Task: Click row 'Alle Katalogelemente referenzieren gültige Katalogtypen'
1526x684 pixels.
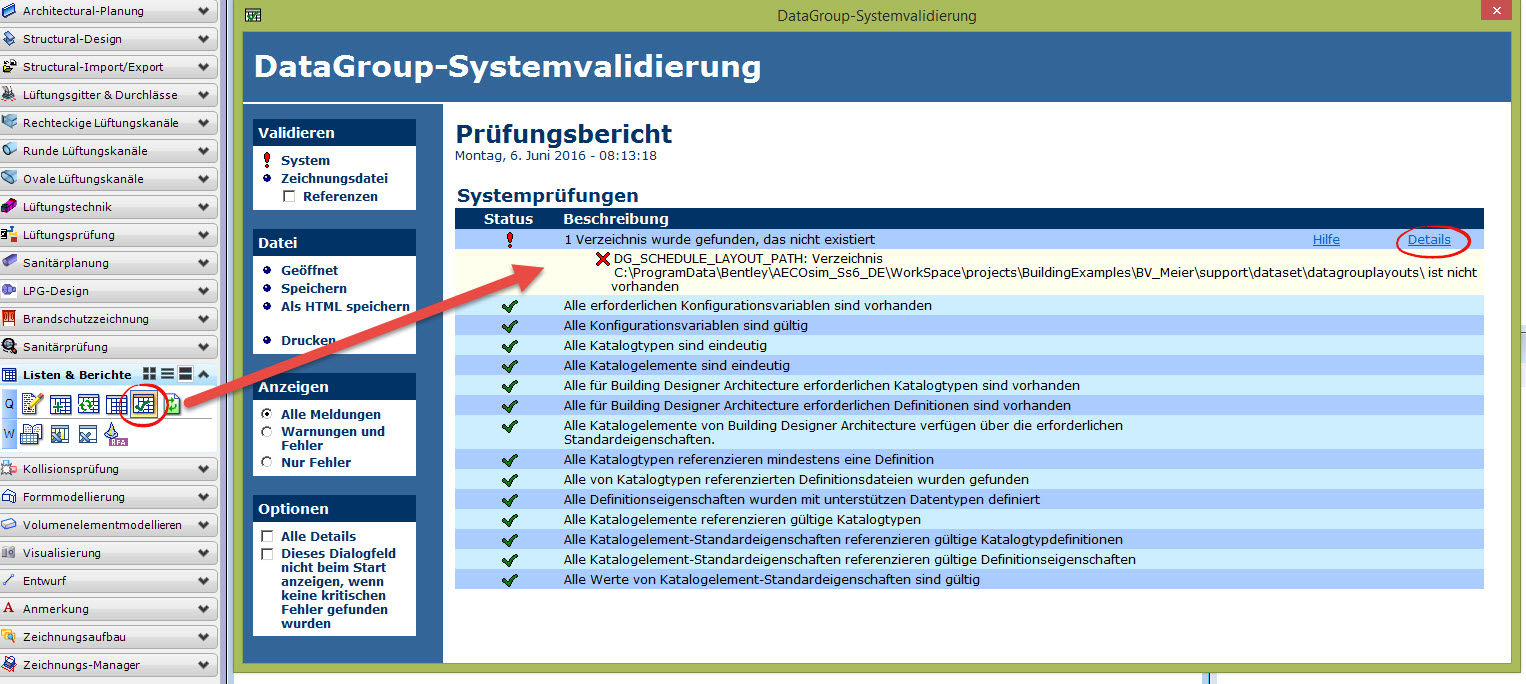Action: pos(969,519)
